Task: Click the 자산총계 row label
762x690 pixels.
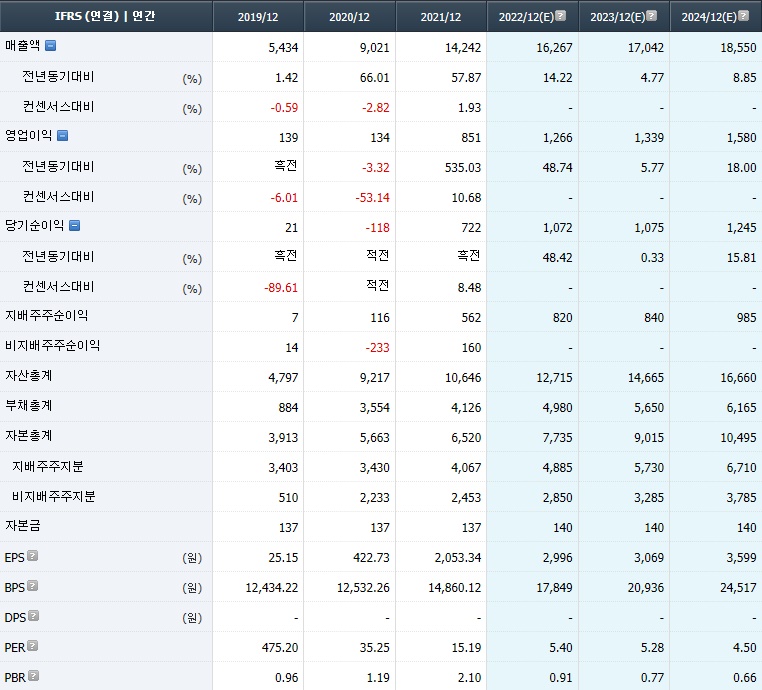Action: point(29,376)
